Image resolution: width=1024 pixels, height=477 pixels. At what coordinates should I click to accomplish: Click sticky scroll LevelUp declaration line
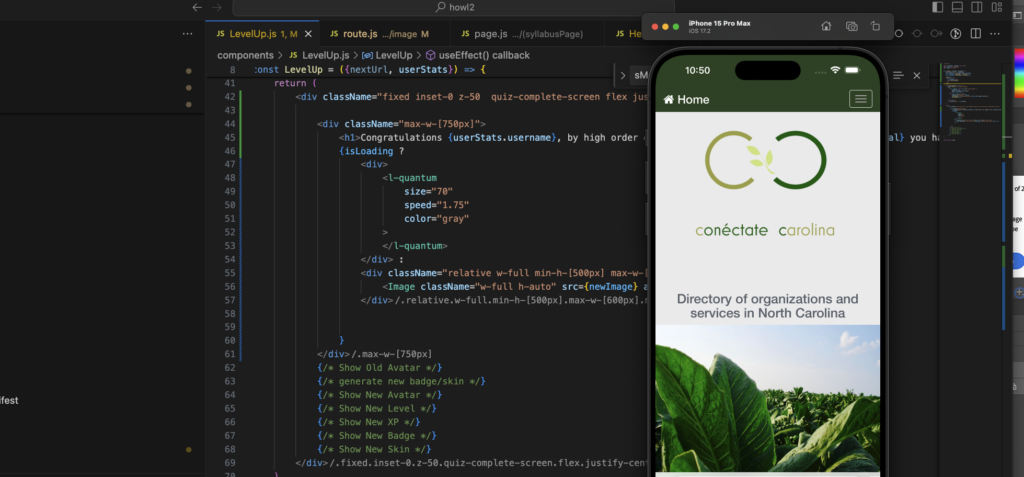[369, 69]
